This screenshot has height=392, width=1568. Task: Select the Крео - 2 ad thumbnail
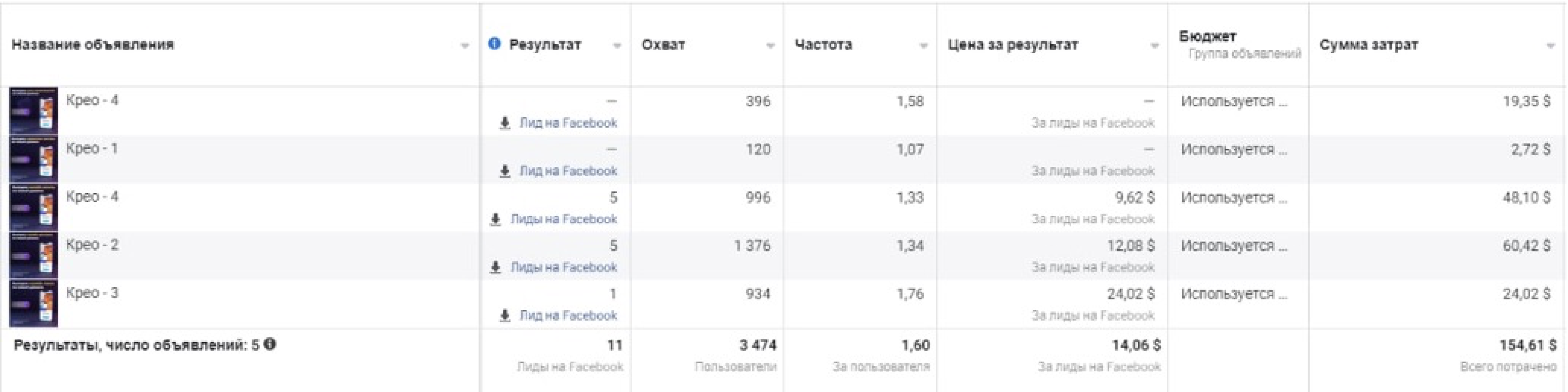33,256
